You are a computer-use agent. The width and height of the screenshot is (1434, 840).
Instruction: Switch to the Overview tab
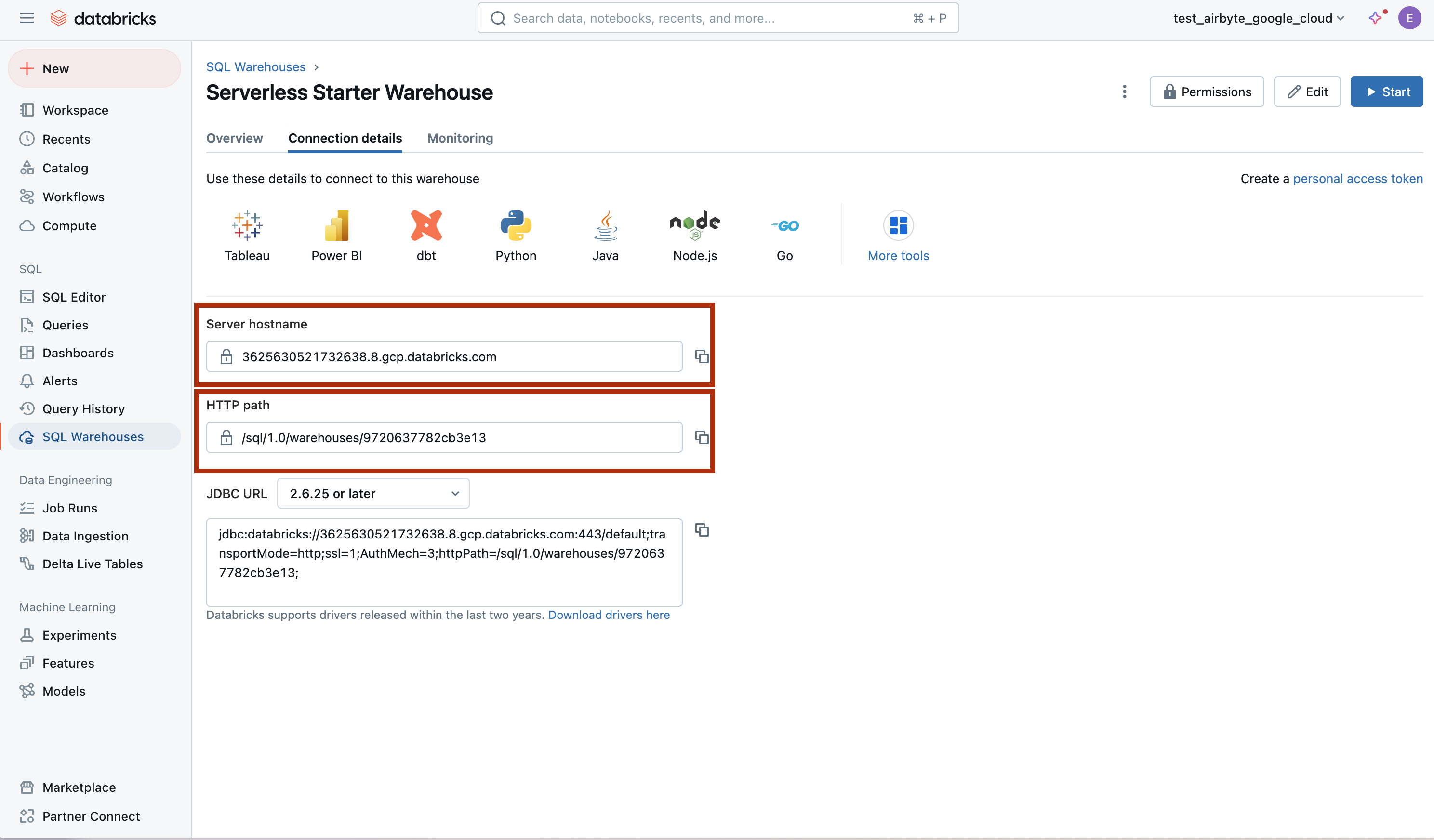point(235,138)
